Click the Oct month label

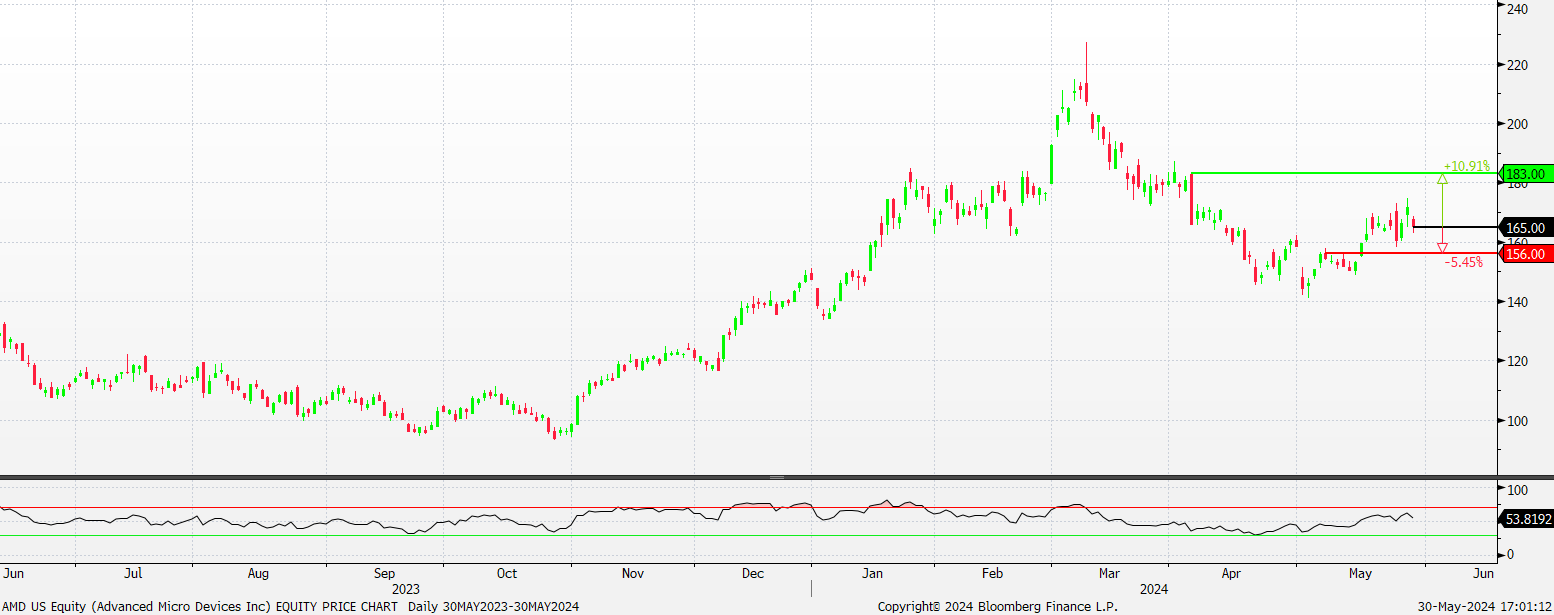click(507, 574)
